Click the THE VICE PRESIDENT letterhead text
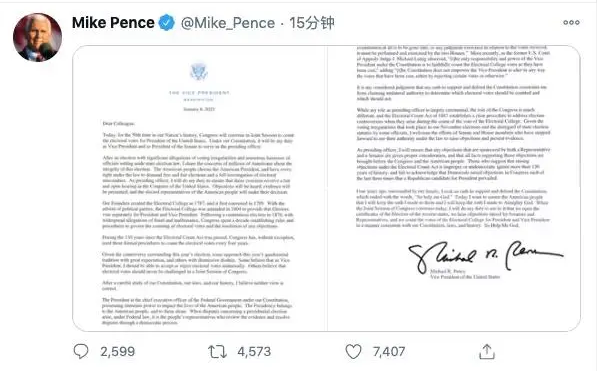The height and width of the screenshot is (371, 597). 199,93
